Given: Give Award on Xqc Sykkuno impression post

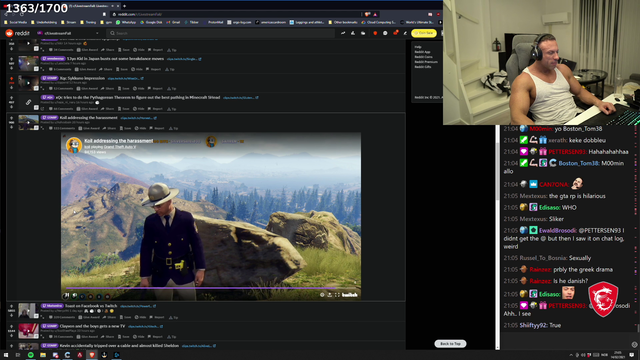Looking at the screenshot, I should [x=87, y=89].
